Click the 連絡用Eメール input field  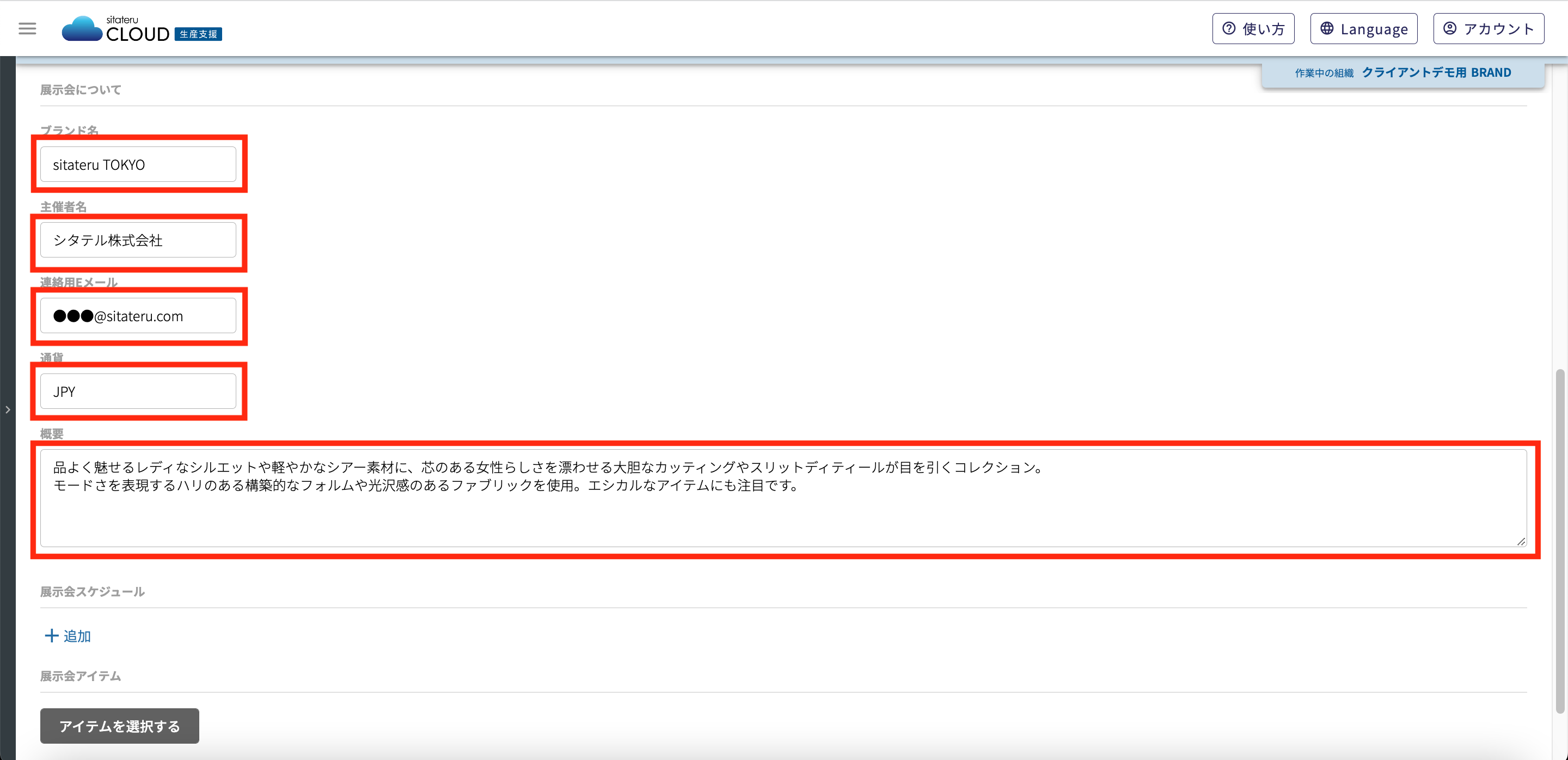(x=138, y=316)
